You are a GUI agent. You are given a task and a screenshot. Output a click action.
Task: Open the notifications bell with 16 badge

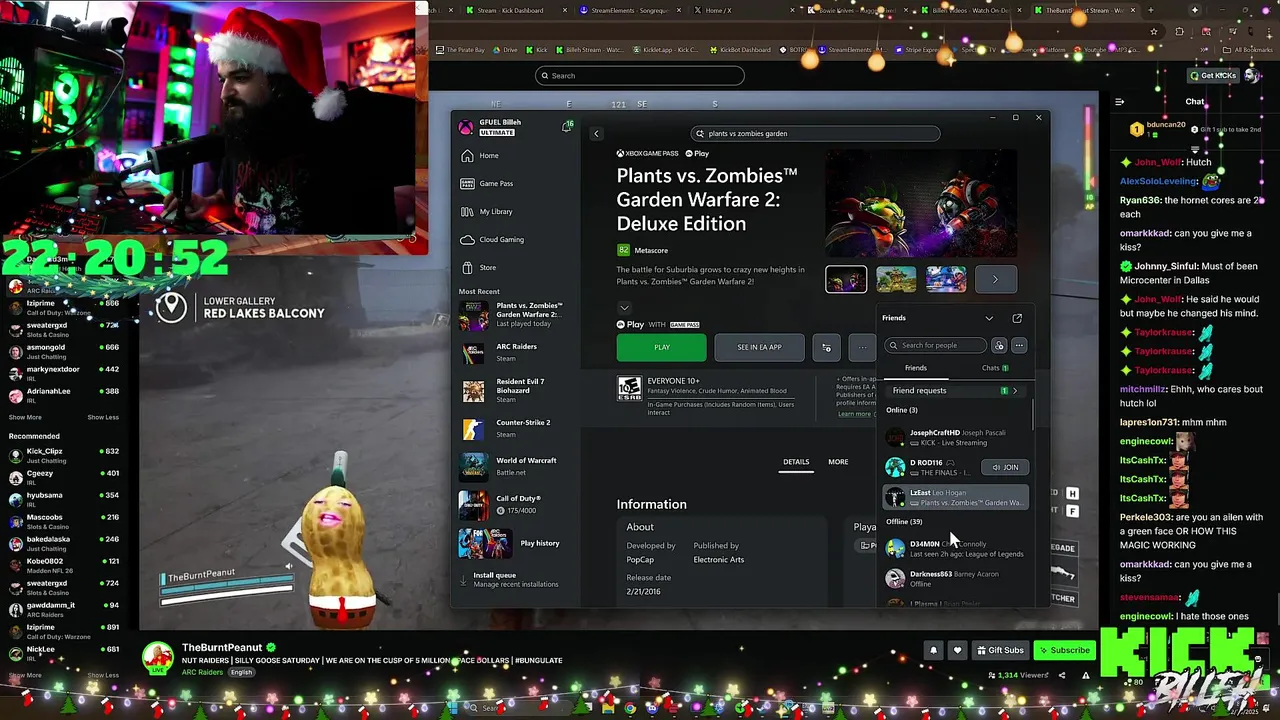tap(567, 126)
